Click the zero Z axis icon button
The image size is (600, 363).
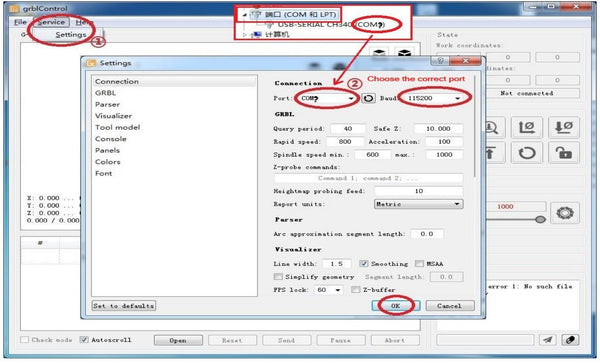click(564, 127)
